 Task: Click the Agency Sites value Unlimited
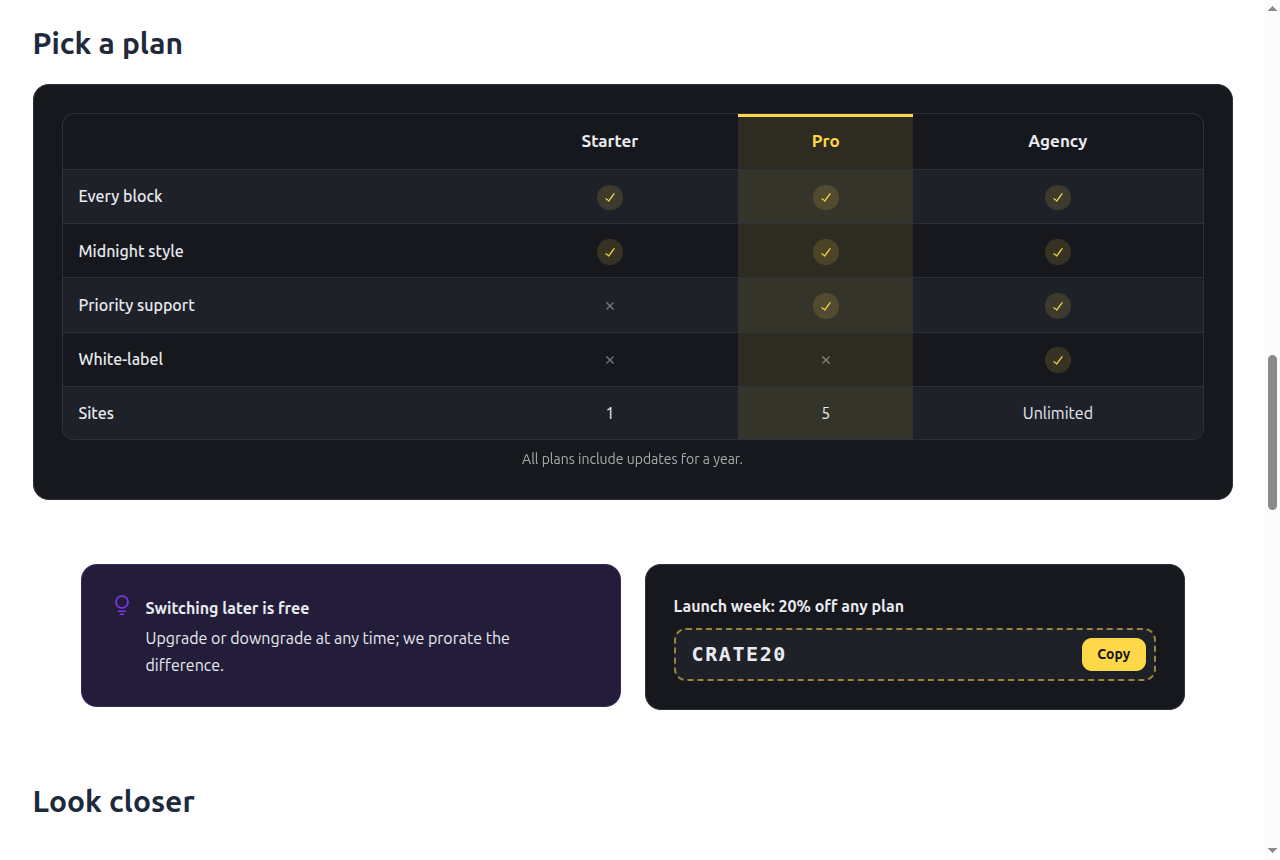click(1057, 413)
